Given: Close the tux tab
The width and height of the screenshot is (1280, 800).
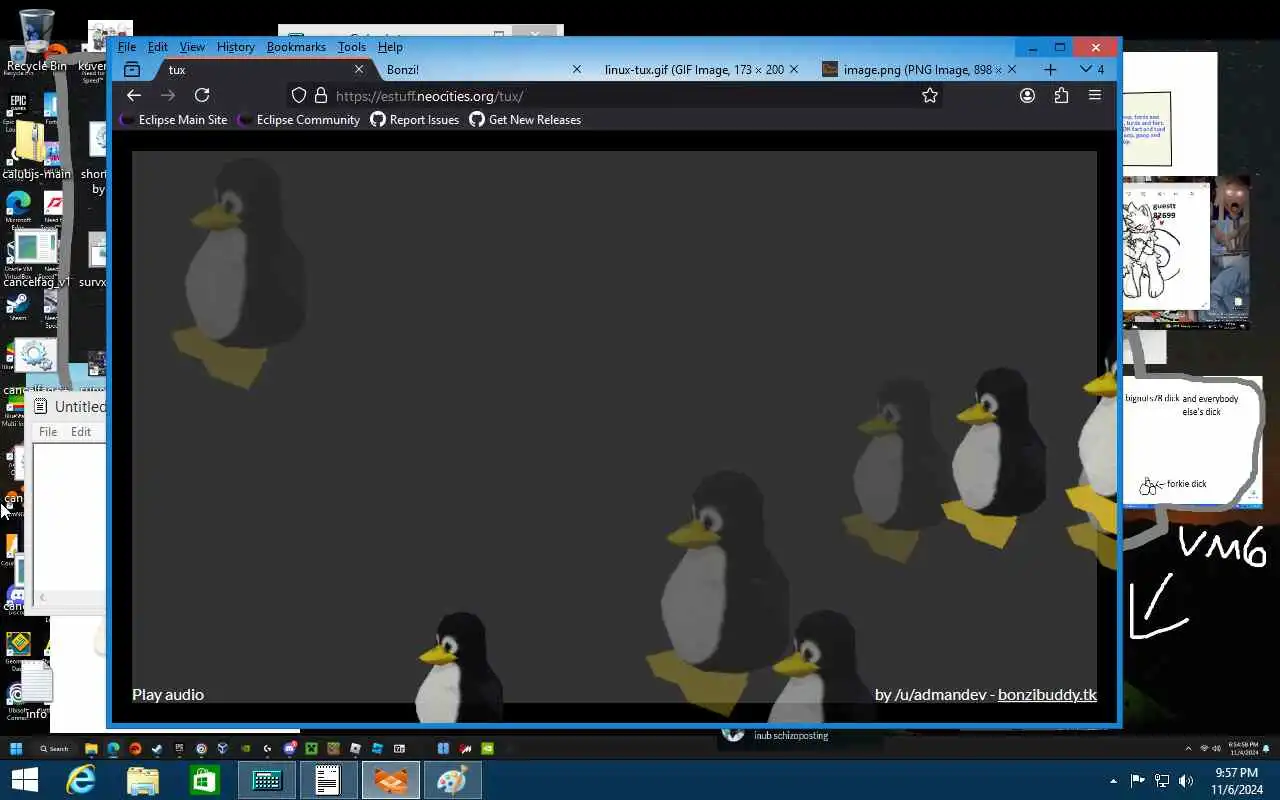Looking at the screenshot, I should coord(359,69).
